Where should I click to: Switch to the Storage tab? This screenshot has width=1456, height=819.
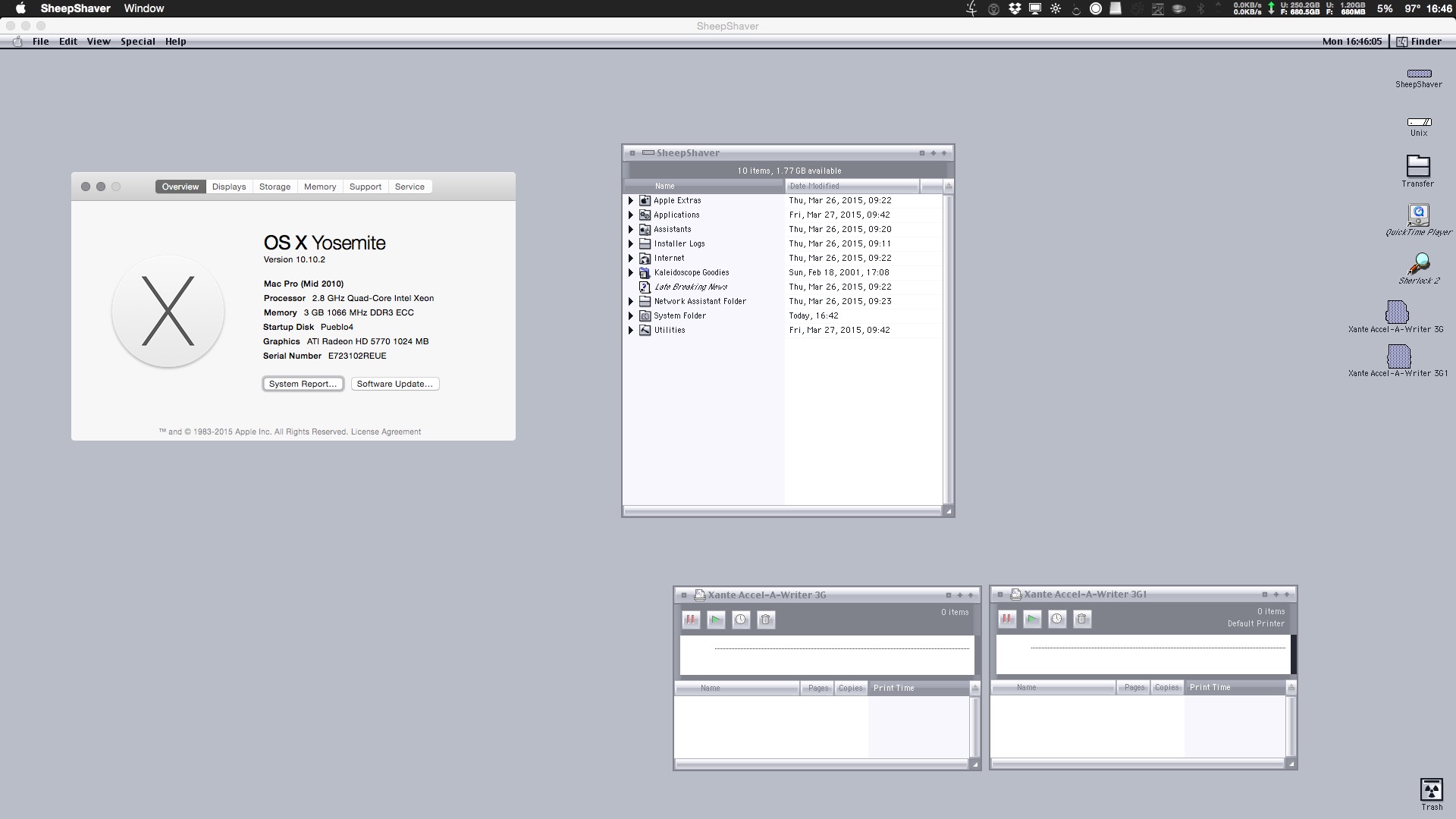[x=275, y=187]
